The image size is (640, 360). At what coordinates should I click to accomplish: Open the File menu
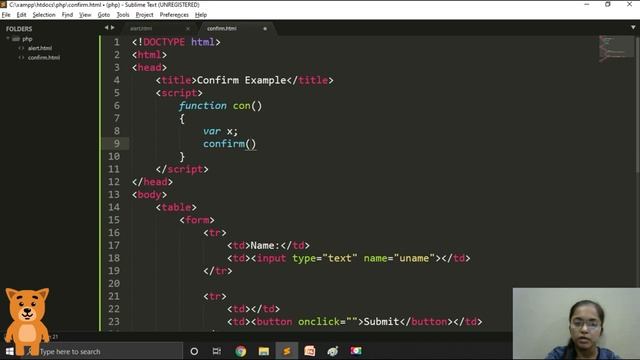(x=6, y=15)
